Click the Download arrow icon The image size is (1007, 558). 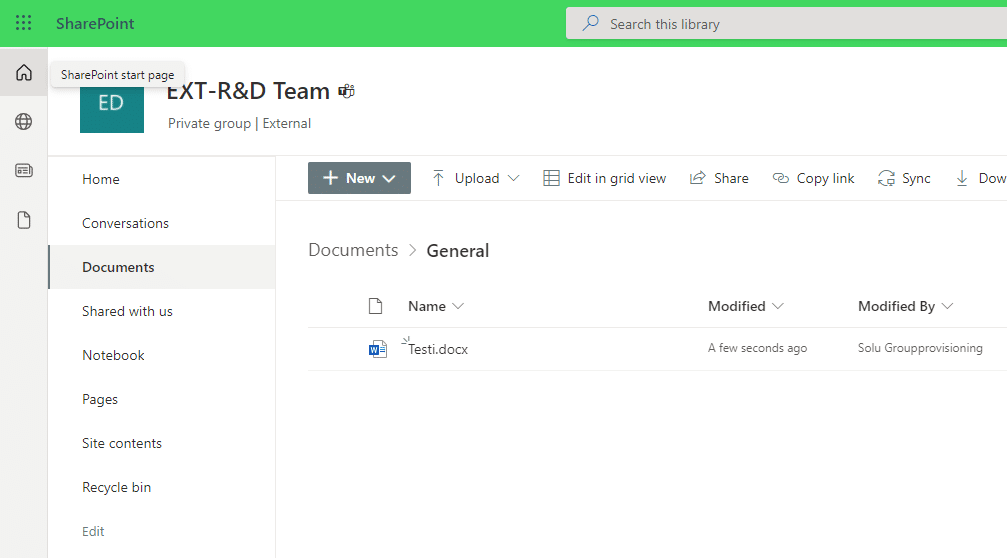coord(962,178)
